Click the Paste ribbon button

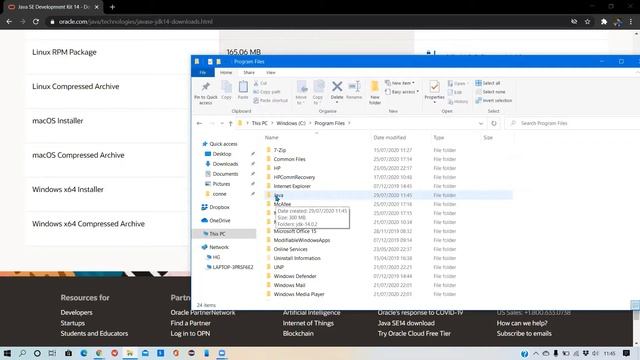pos(243,90)
